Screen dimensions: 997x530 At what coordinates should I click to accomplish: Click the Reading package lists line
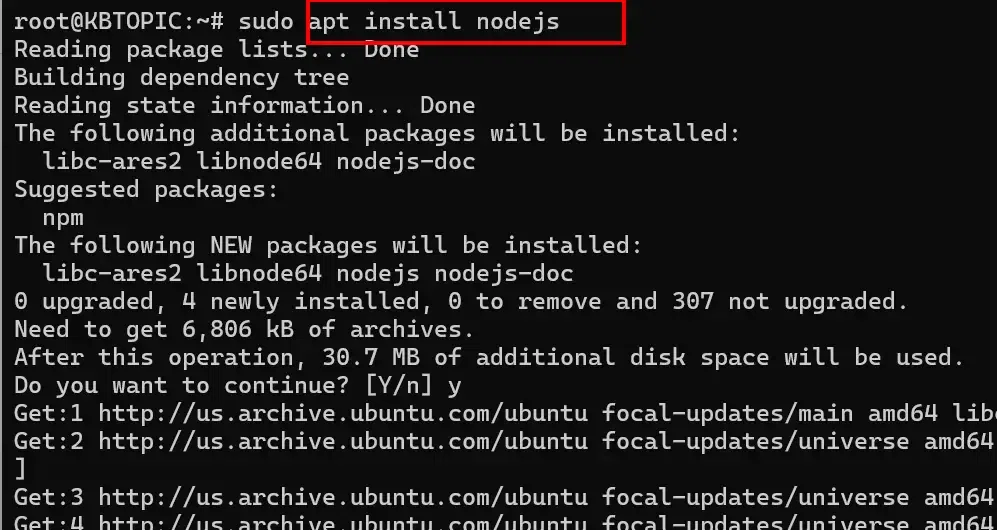click(217, 50)
